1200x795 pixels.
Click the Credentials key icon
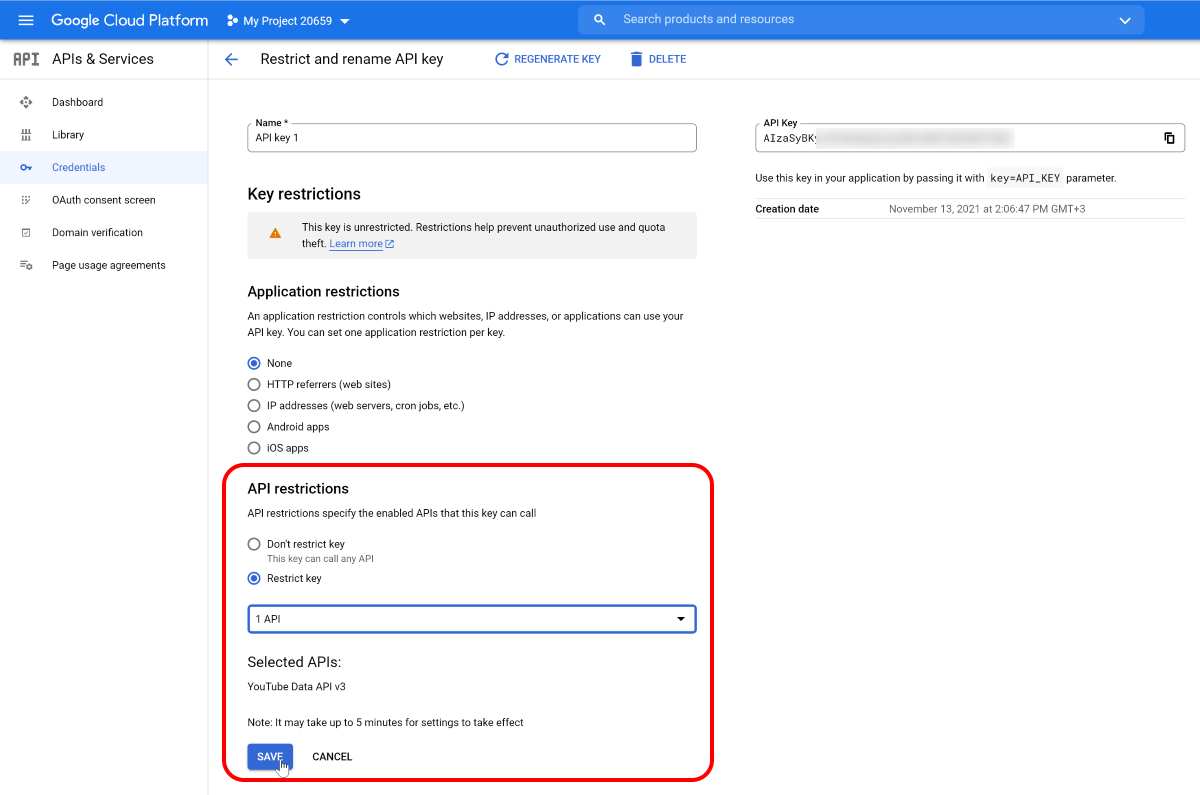tap(26, 167)
